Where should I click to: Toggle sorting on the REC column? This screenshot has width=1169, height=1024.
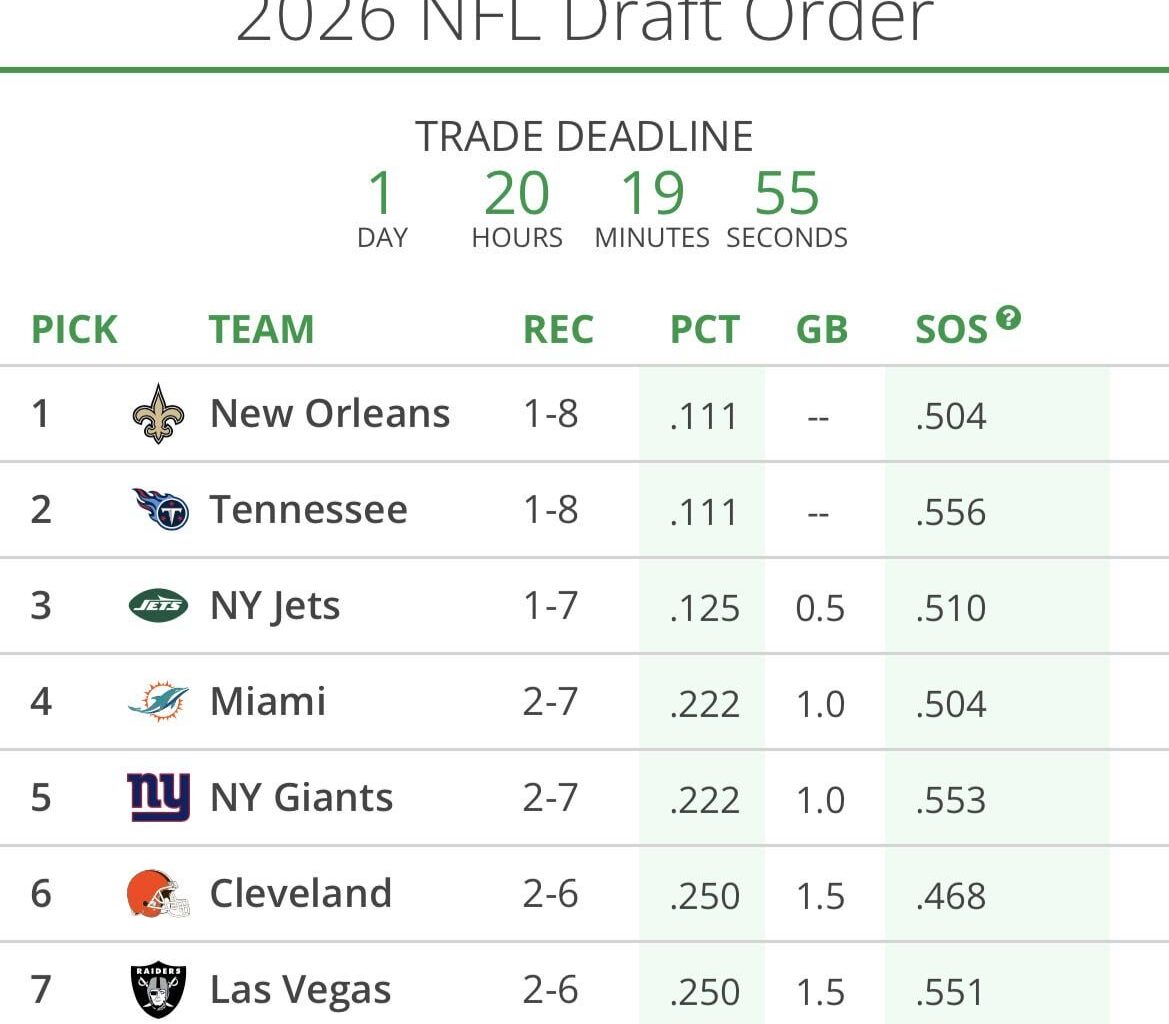pos(558,330)
